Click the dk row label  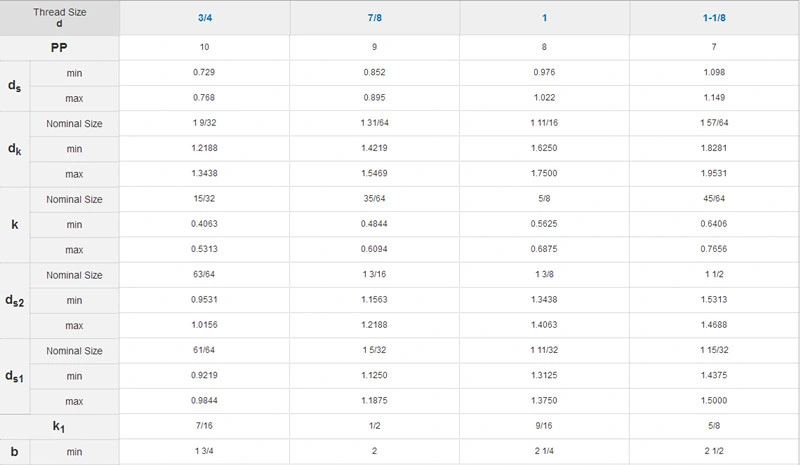pos(14,149)
